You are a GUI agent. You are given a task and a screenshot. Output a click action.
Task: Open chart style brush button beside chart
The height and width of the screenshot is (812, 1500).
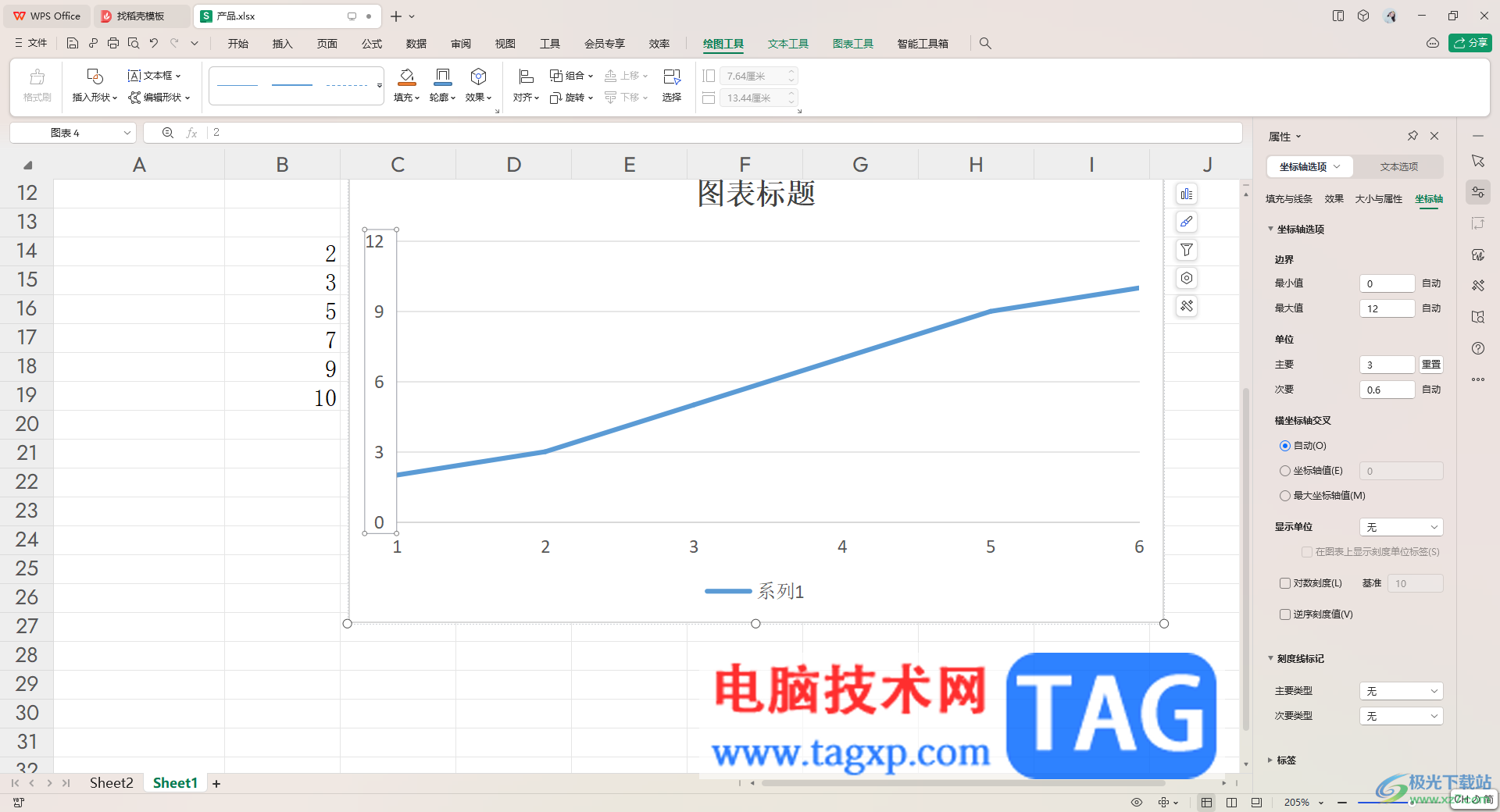1187,222
